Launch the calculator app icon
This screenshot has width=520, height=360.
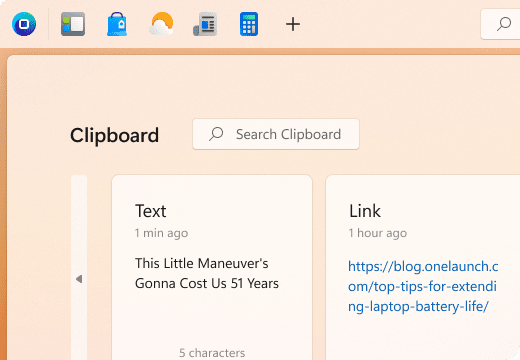(x=249, y=24)
